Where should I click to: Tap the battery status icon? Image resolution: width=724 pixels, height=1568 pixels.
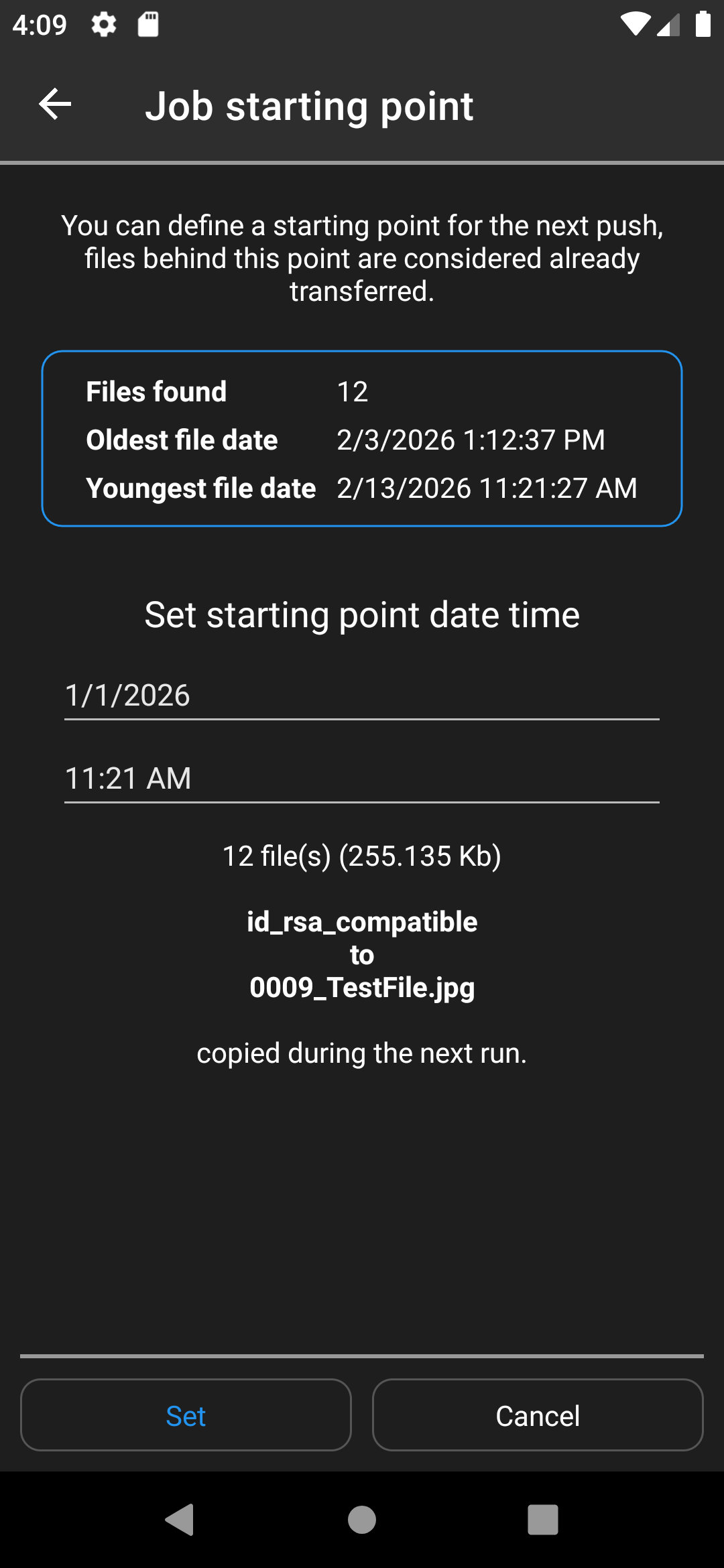click(703, 25)
